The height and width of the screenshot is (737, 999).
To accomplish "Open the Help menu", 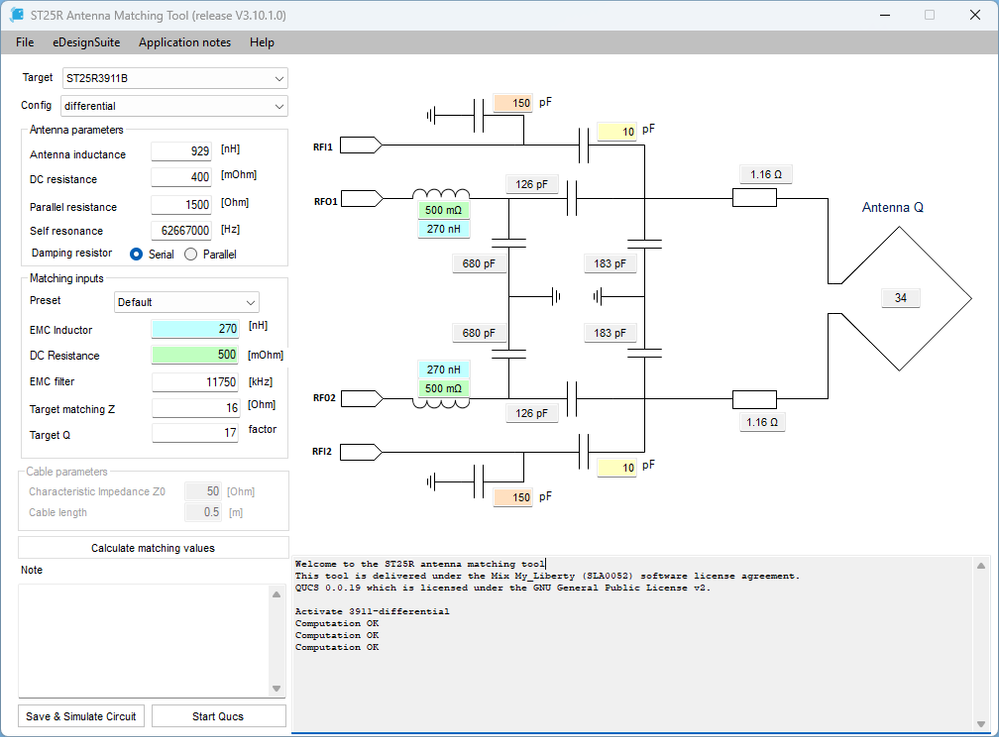I will tap(262, 43).
